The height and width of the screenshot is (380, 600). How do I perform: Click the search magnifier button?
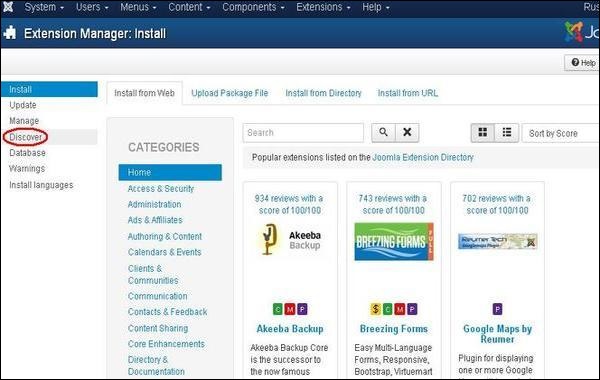coord(383,132)
